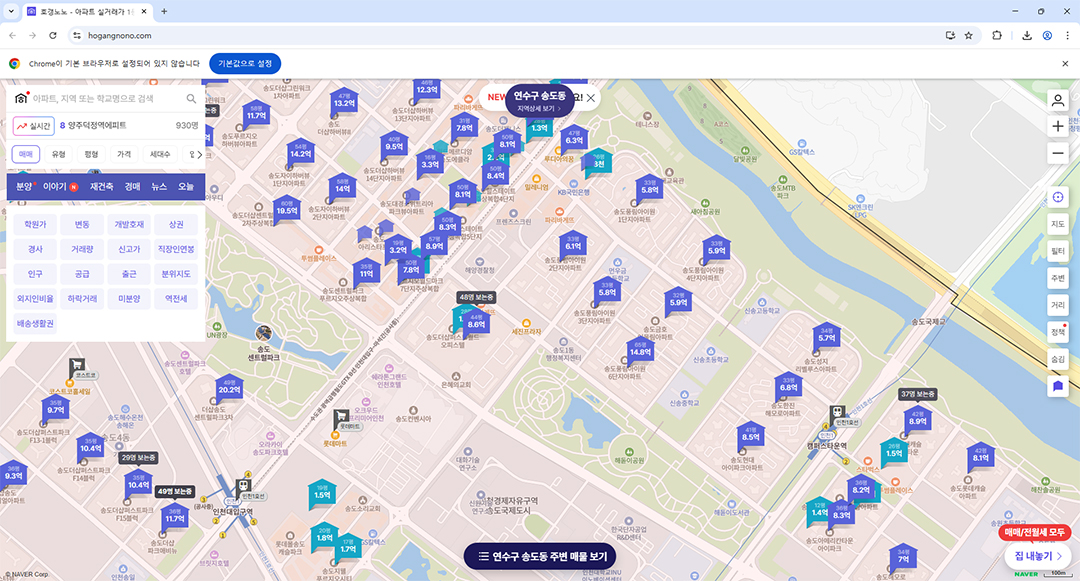
Task: Expand more filters with the right chevron
Action: point(200,155)
